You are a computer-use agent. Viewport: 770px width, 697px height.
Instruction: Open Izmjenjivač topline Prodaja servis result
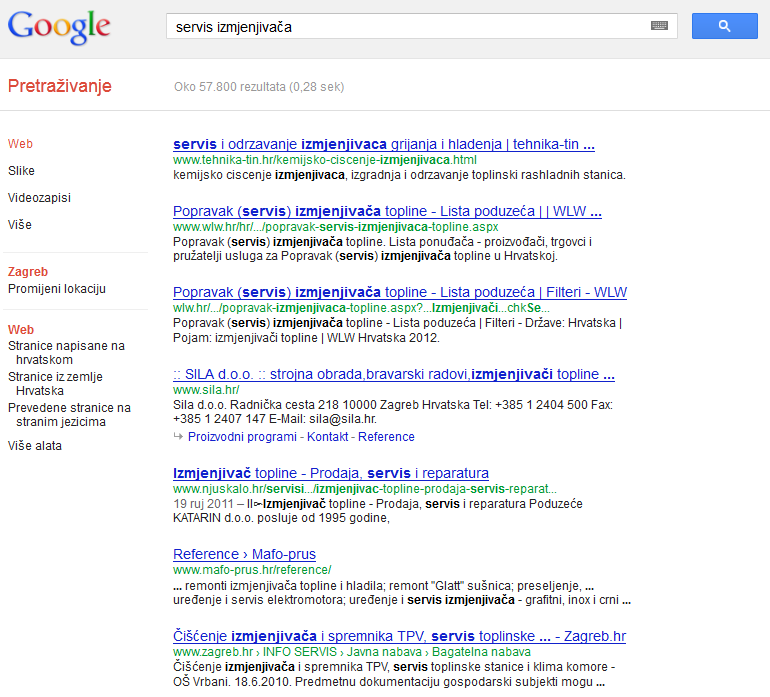coord(331,473)
